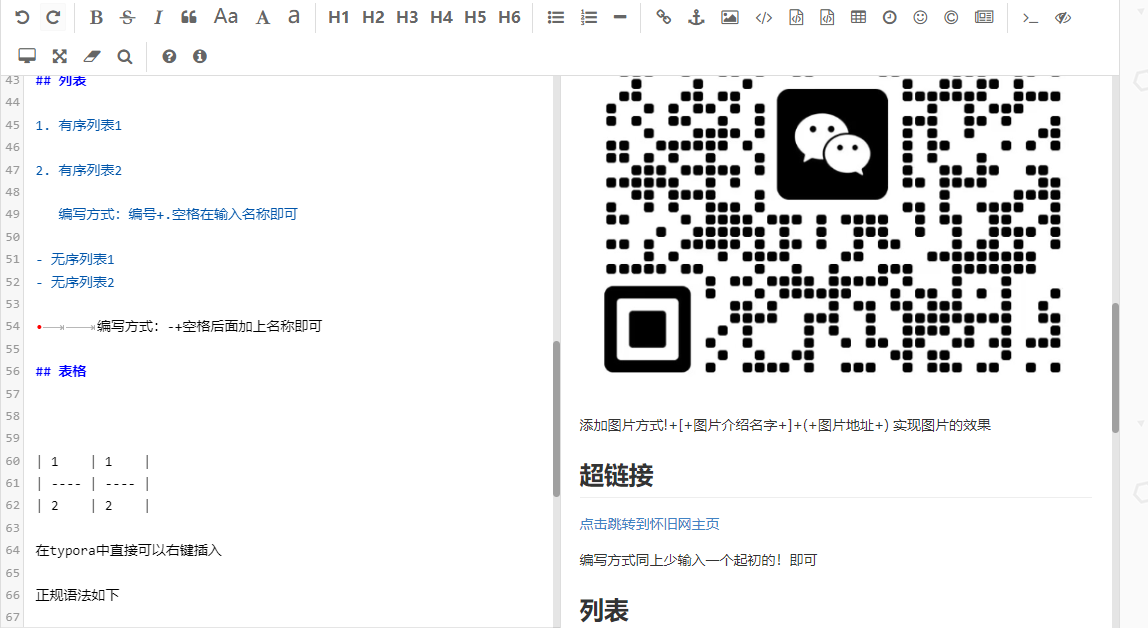1148x628 pixels.
Task: Capitalize first letters with Aa button
Action: (226, 17)
